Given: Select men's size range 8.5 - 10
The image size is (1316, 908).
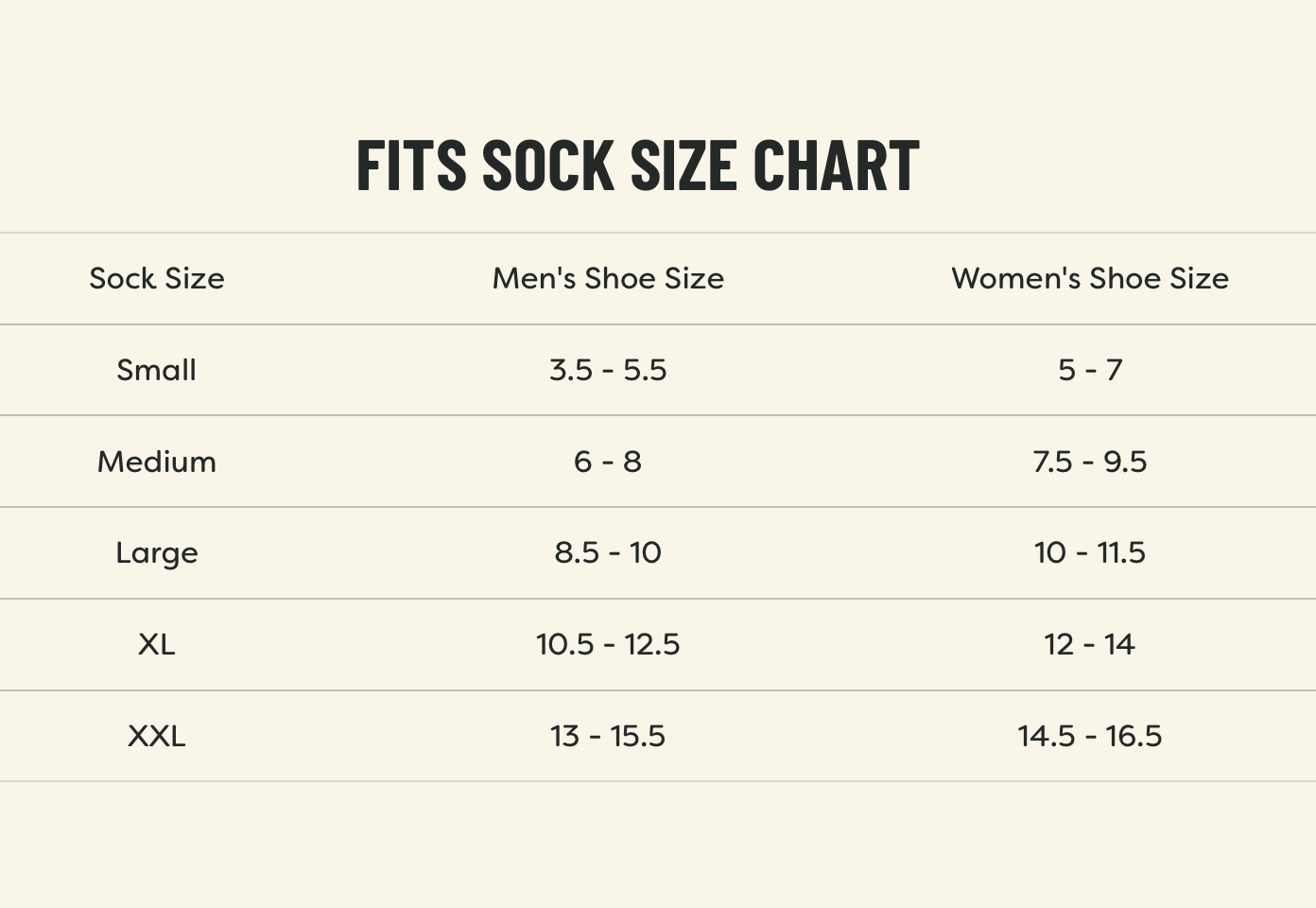Looking at the screenshot, I should [608, 553].
